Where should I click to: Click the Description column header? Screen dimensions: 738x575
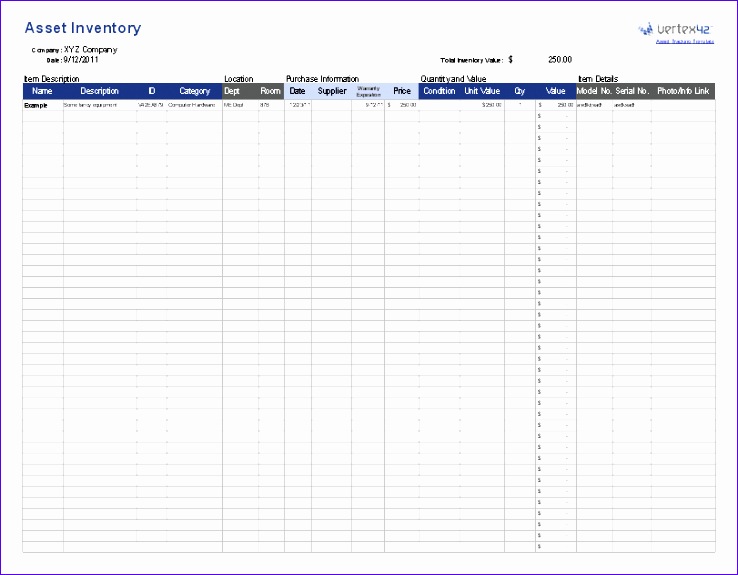[x=99, y=91]
